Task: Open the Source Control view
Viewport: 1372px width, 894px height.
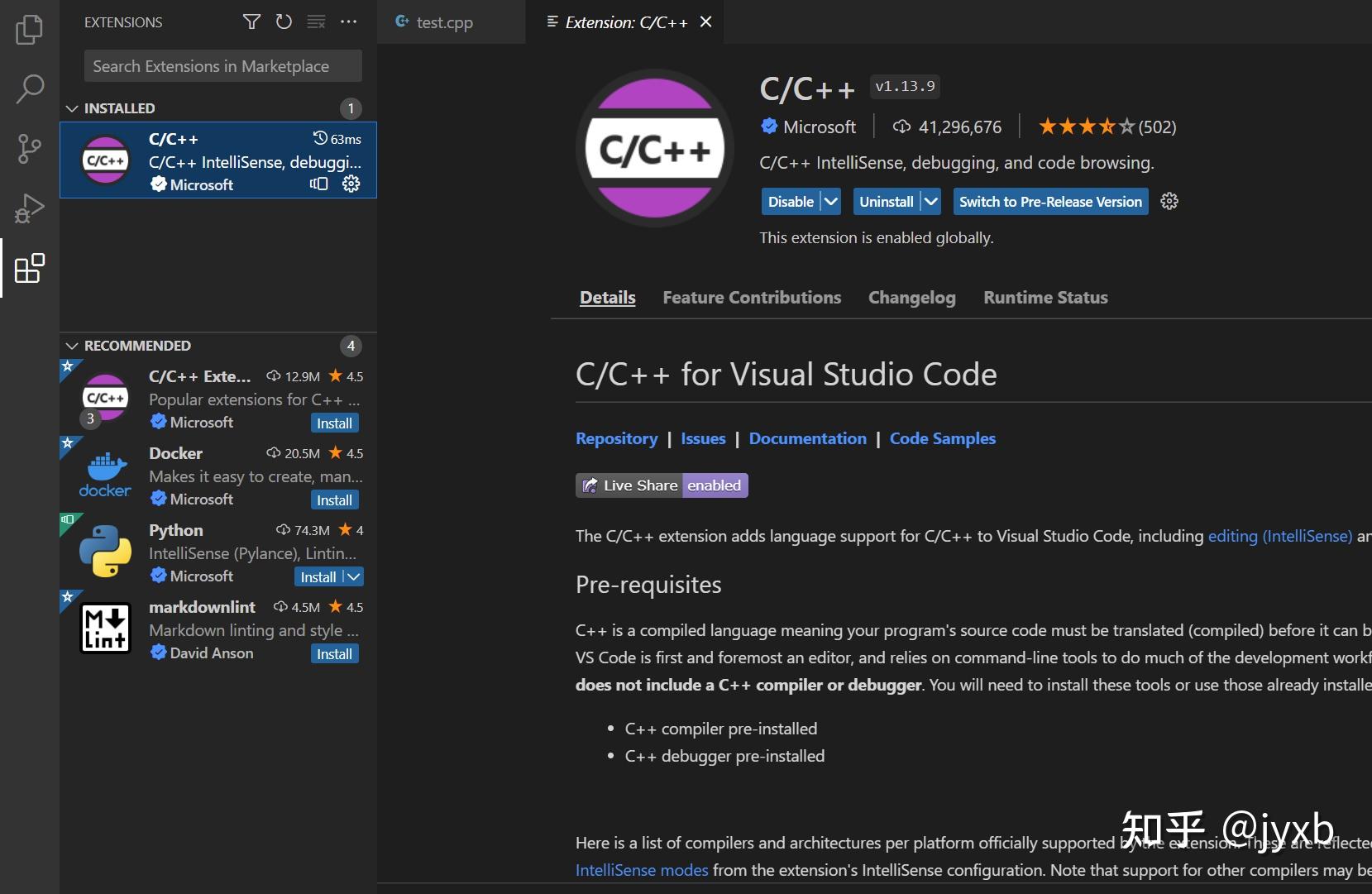Action: (x=29, y=149)
